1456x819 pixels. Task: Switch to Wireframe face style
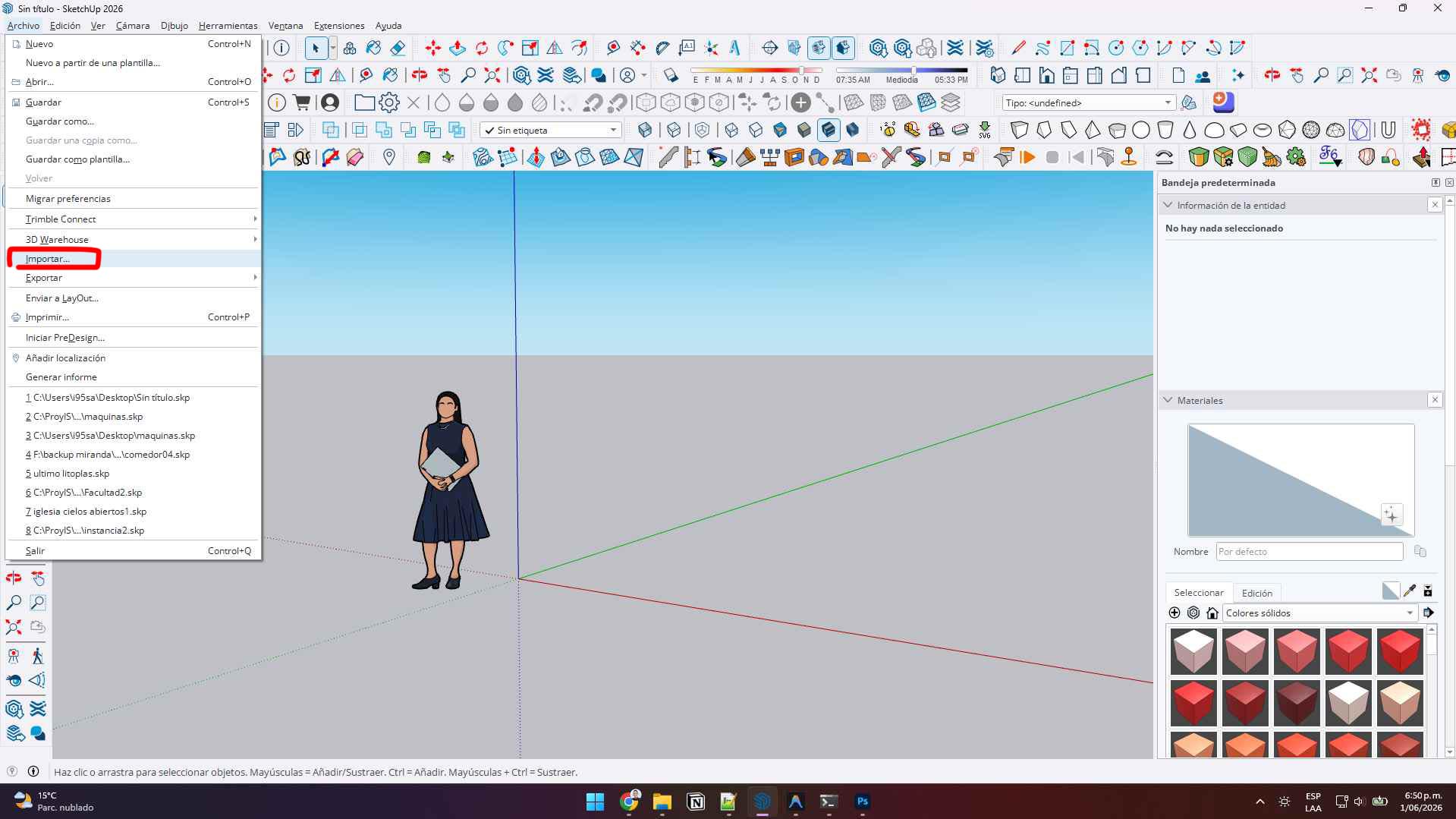(x=731, y=130)
